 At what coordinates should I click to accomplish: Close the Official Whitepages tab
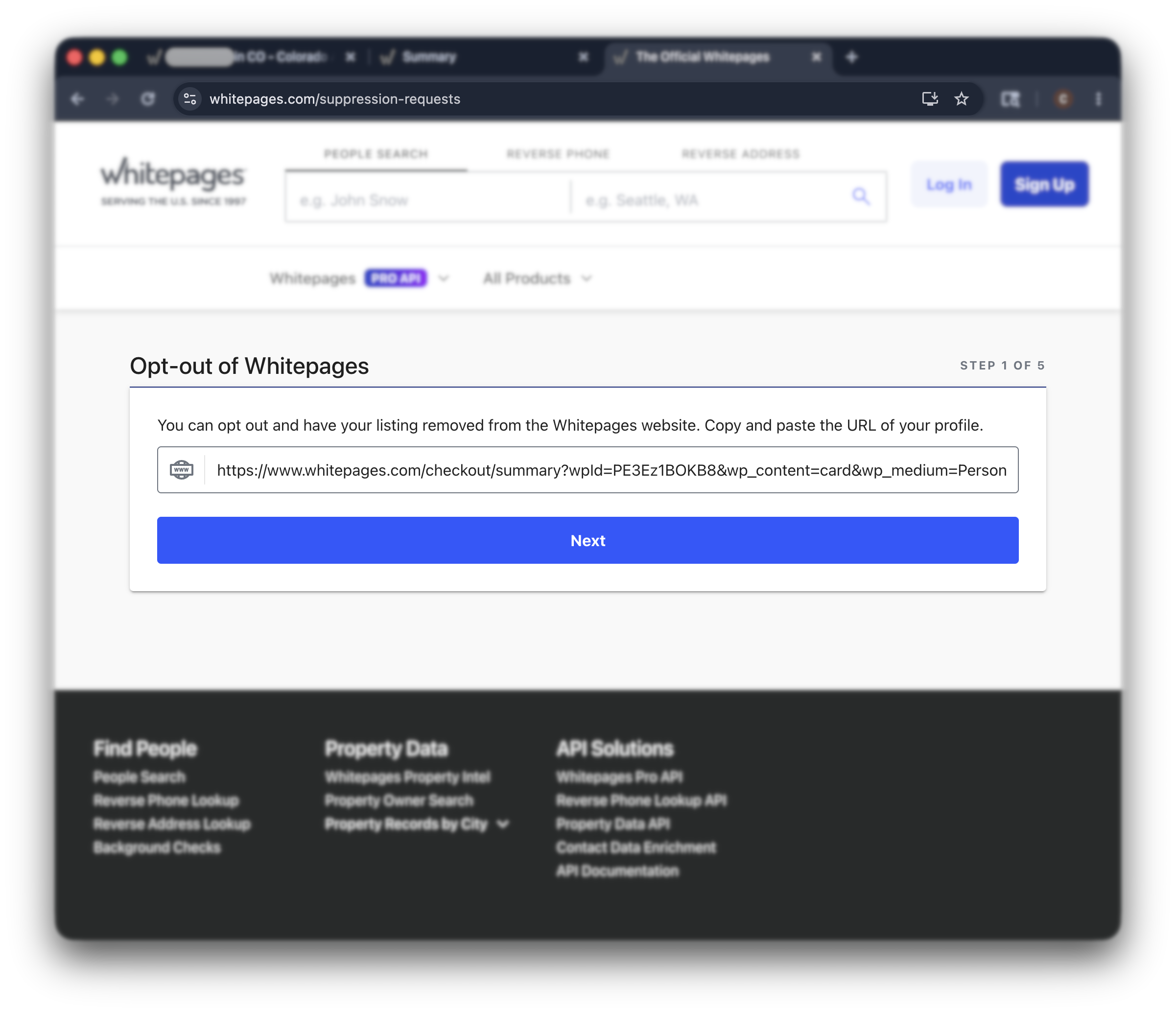tap(817, 57)
